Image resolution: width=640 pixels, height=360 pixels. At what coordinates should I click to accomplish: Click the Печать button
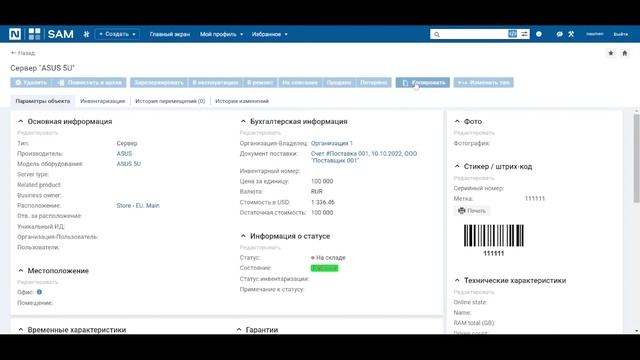[472, 211]
